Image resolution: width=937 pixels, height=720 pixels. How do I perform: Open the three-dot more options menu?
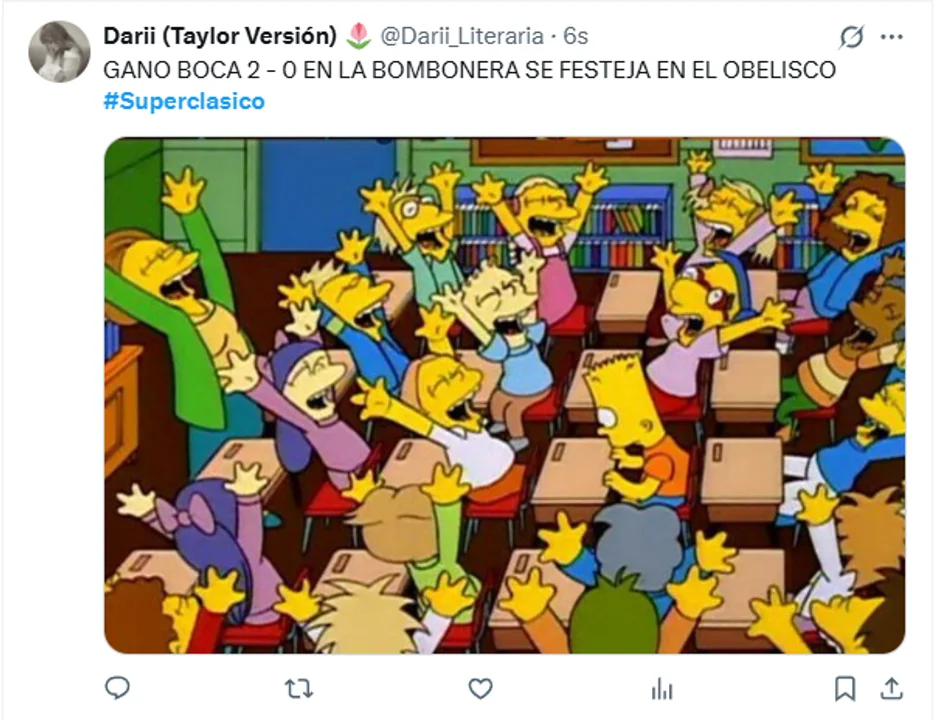[892, 37]
